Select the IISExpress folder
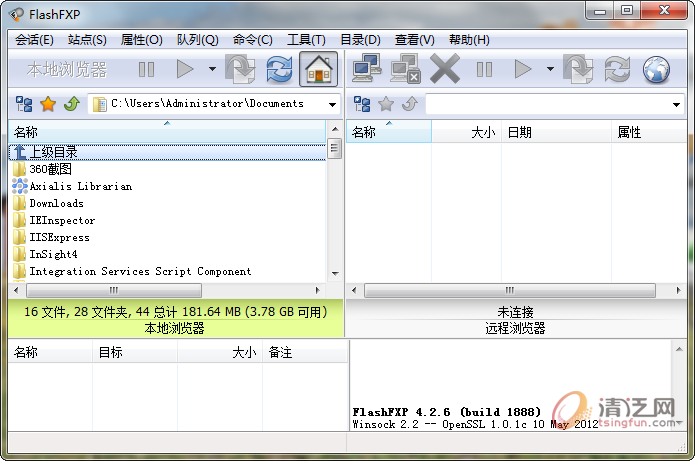The image size is (695, 461). point(59,237)
